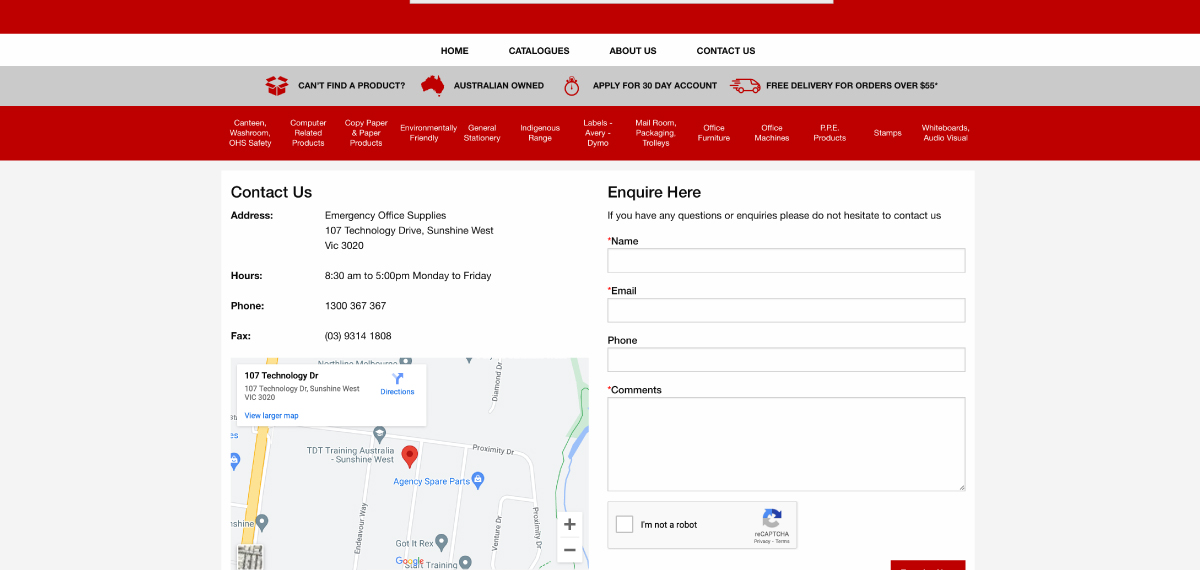The width and height of the screenshot is (1200, 570).
Task: Open the About Us menu item
Action: click(x=633, y=51)
